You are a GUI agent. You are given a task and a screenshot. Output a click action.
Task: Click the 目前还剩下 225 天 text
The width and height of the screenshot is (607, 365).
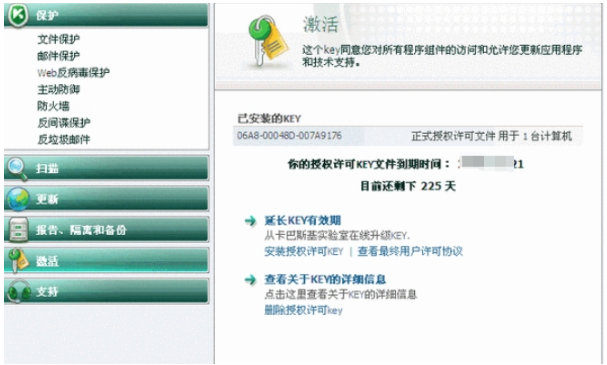tap(408, 186)
